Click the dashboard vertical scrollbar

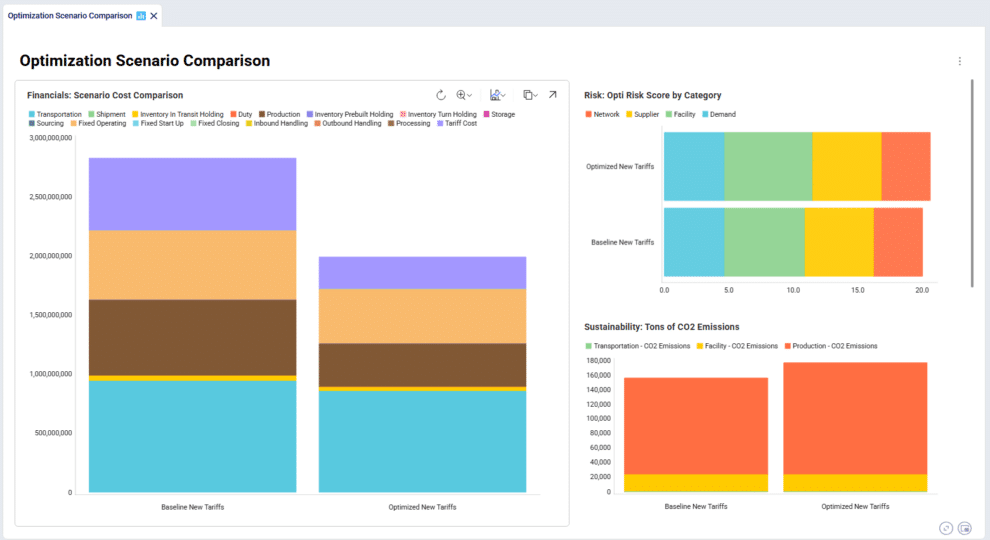point(972,183)
